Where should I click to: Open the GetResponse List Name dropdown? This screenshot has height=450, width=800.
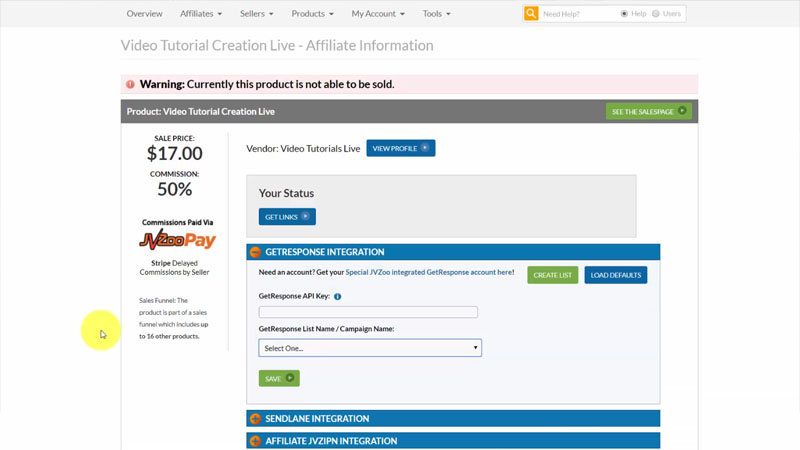pyautogui.click(x=370, y=348)
